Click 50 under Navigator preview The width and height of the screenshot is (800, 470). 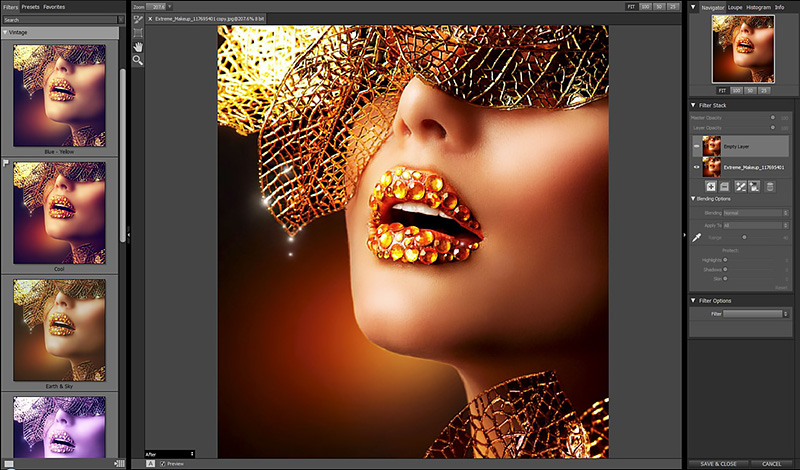(749, 90)
